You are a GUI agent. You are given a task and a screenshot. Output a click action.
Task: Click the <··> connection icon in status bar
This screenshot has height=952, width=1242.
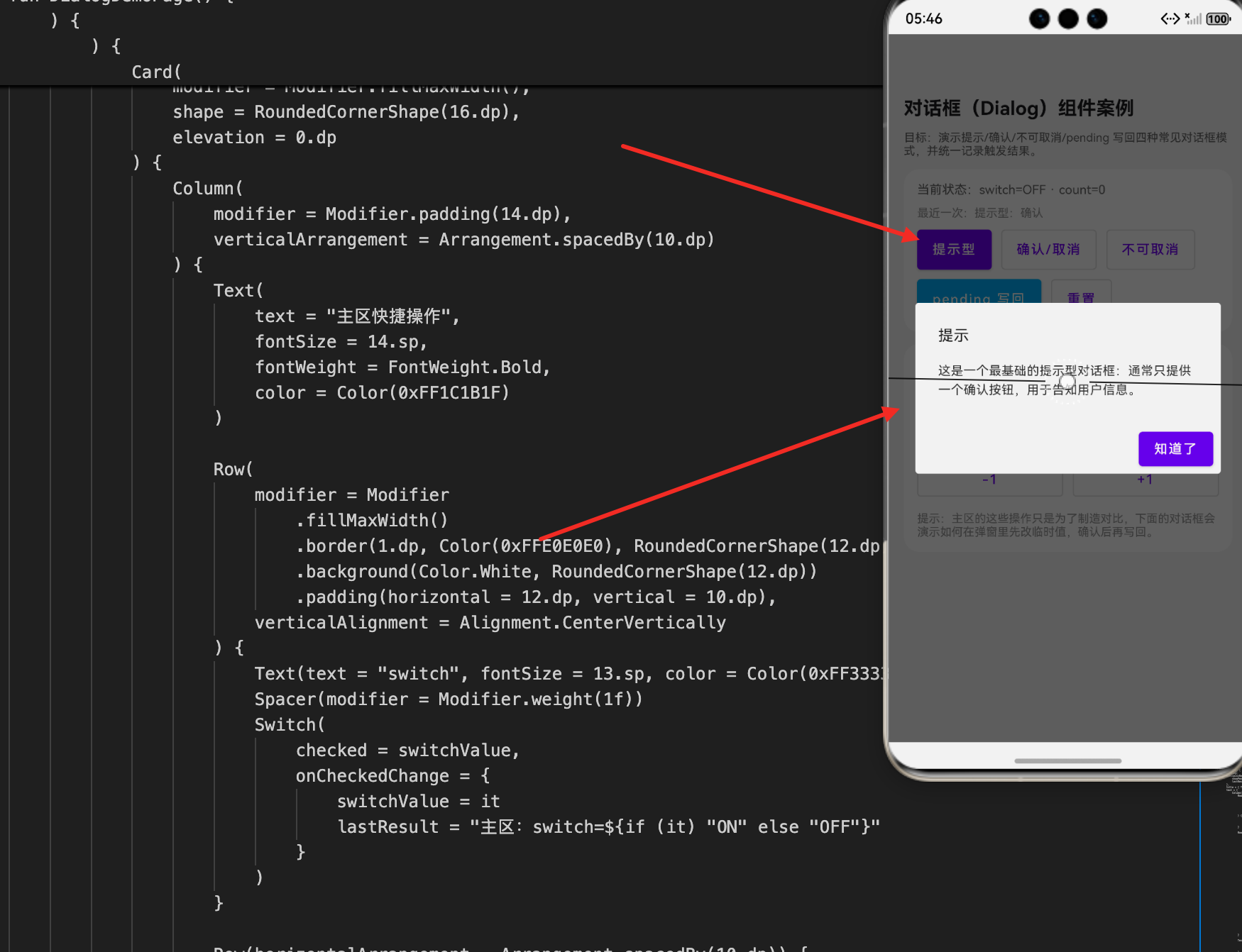click(1170, 19)
